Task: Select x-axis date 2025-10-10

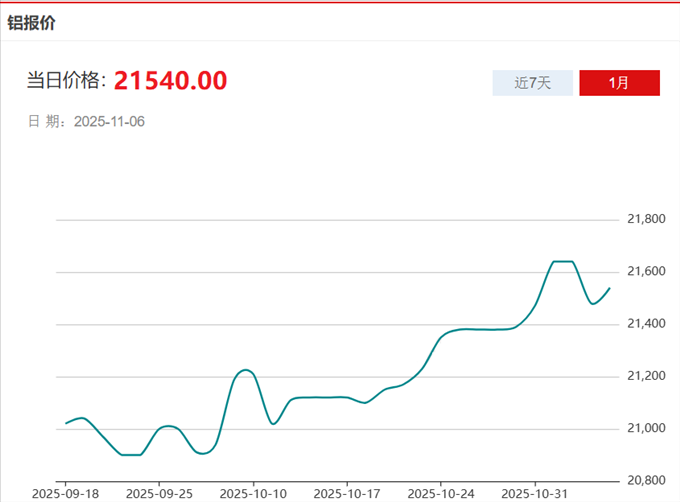Action: click(x=252, y=493)
